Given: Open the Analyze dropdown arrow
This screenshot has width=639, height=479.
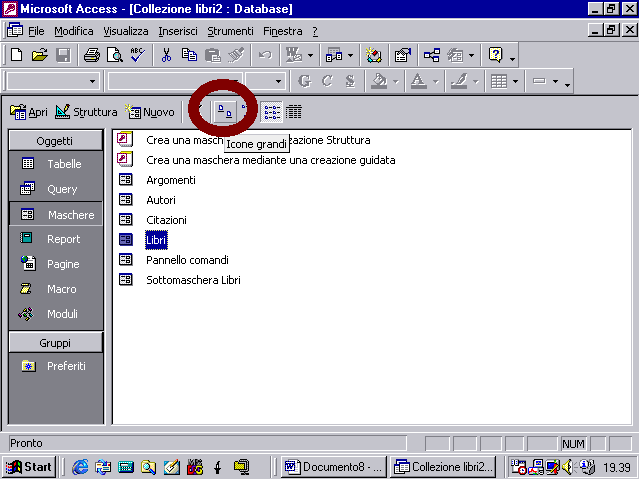Looking at the screenshot, I should 350,55.
